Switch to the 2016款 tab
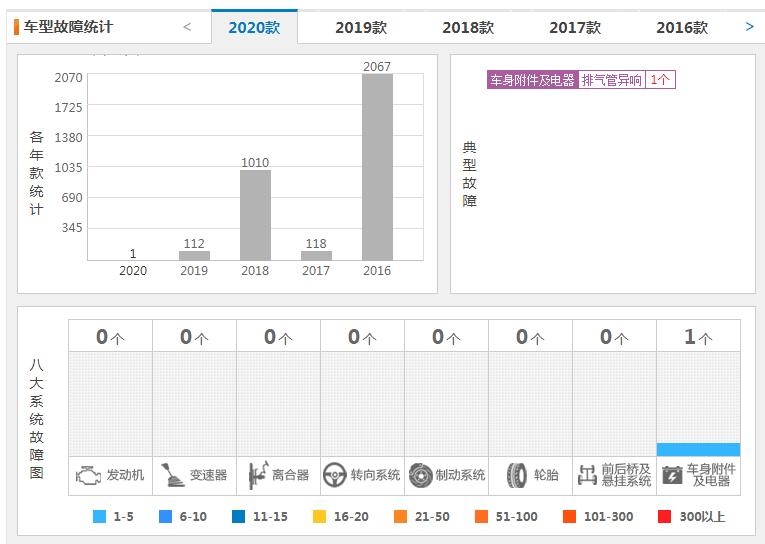 [682, 27]
